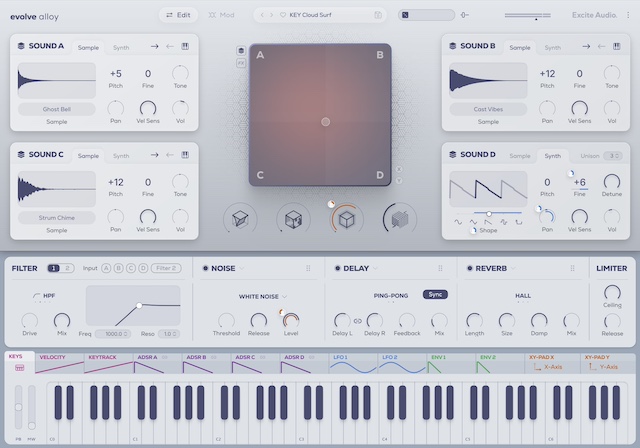Click the Sound B keyboard range icon
The width and height of the screenshot is (640, 448).
[616, 46]
